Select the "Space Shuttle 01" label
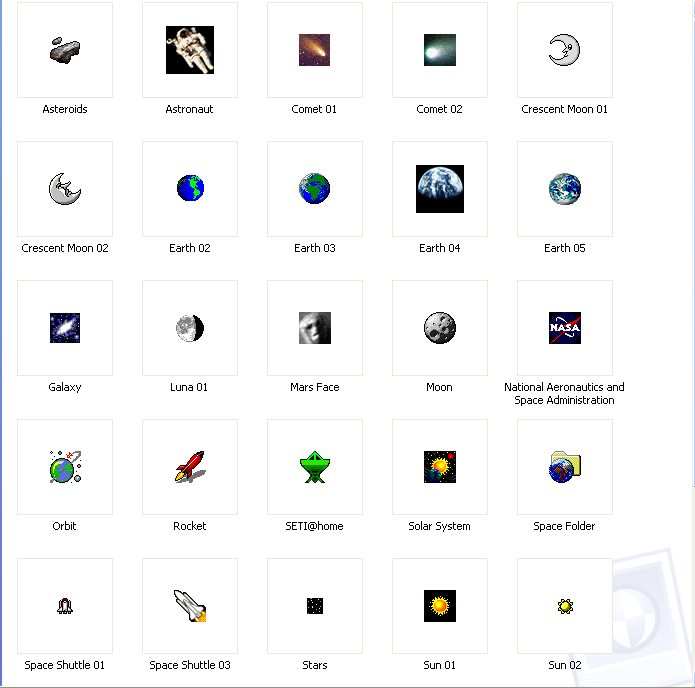Image resolution: width=695 pixels, height=688 pixels. (x=65, y=665)
